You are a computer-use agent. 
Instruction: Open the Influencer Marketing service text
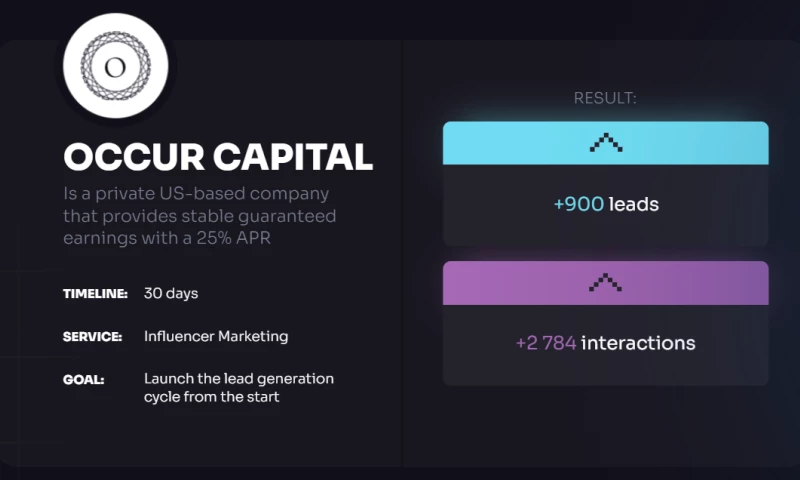click(216, 337)
